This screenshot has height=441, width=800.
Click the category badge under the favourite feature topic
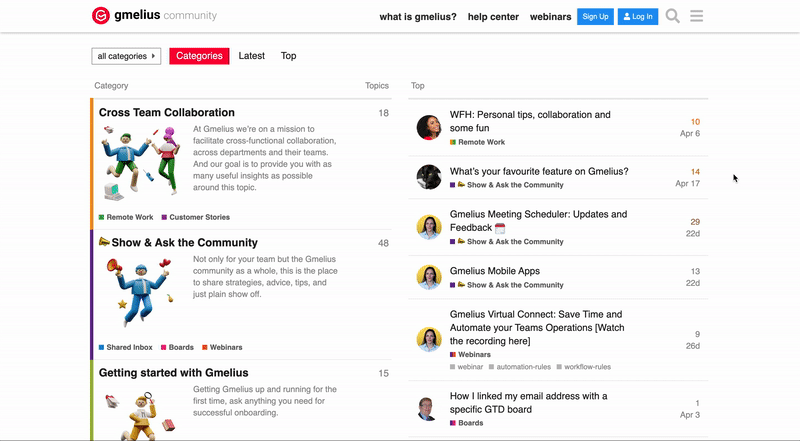pos(507,185)
